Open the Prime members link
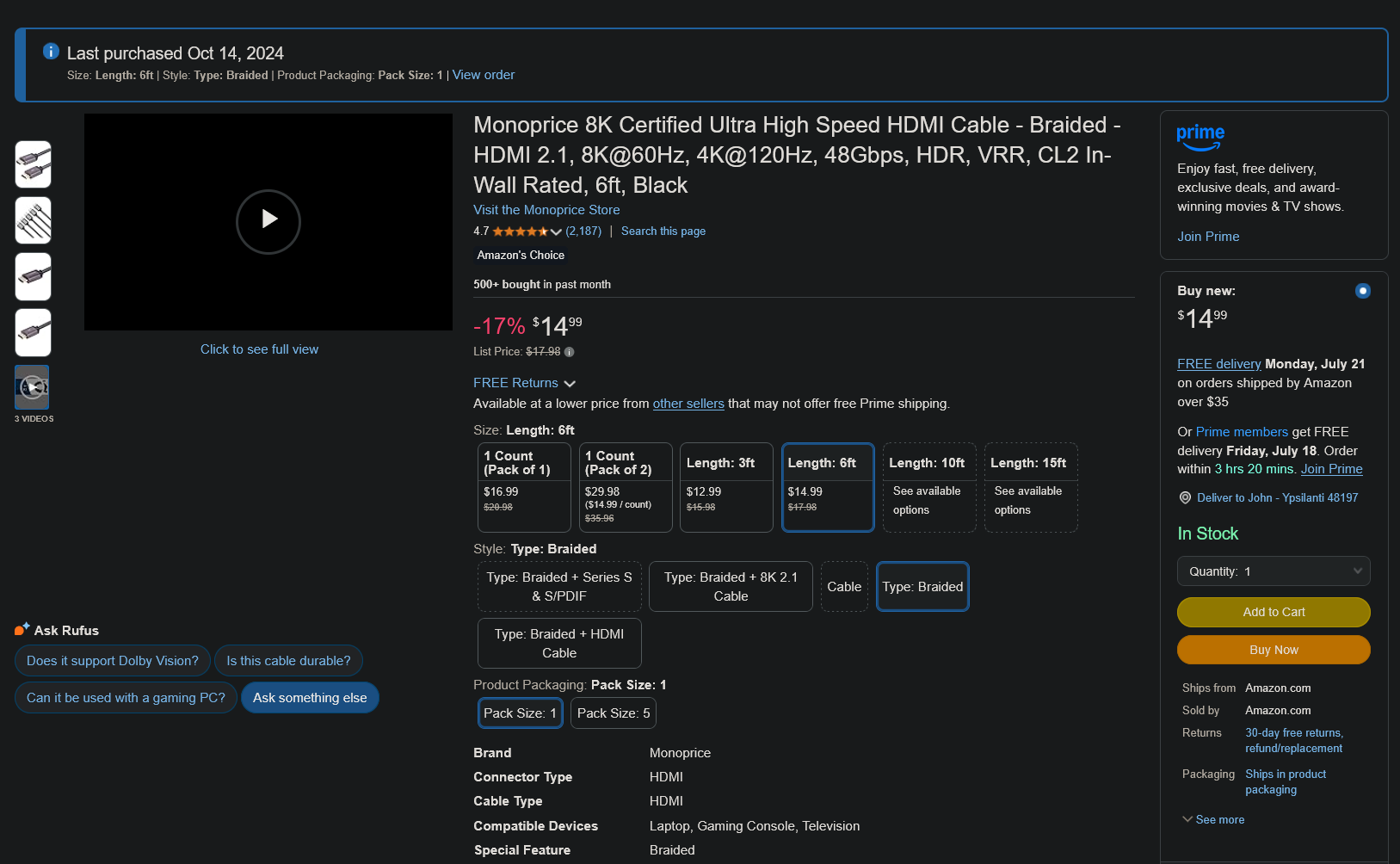 pos(1242,432)
